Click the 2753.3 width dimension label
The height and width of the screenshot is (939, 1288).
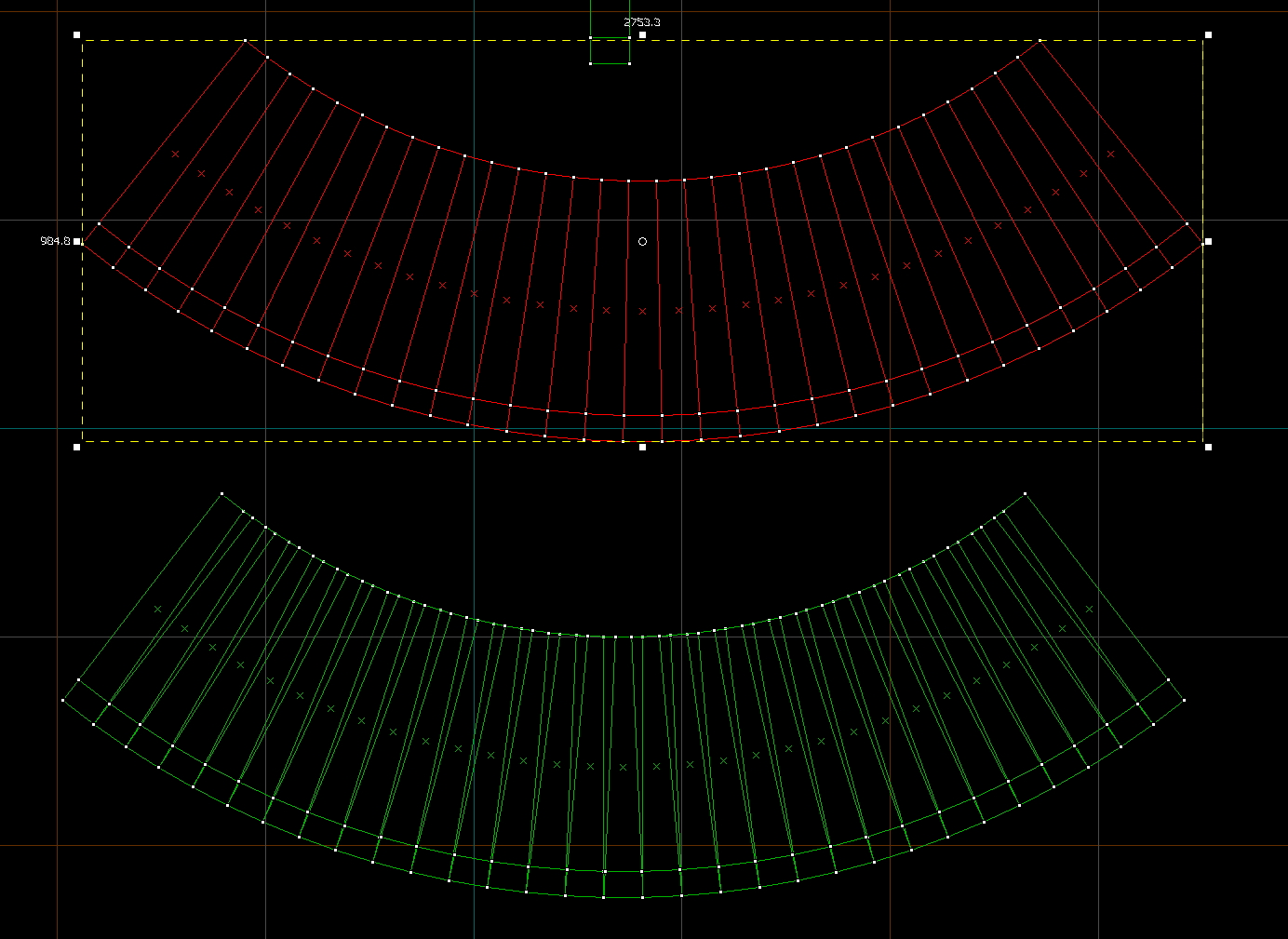tap(641, 21)
